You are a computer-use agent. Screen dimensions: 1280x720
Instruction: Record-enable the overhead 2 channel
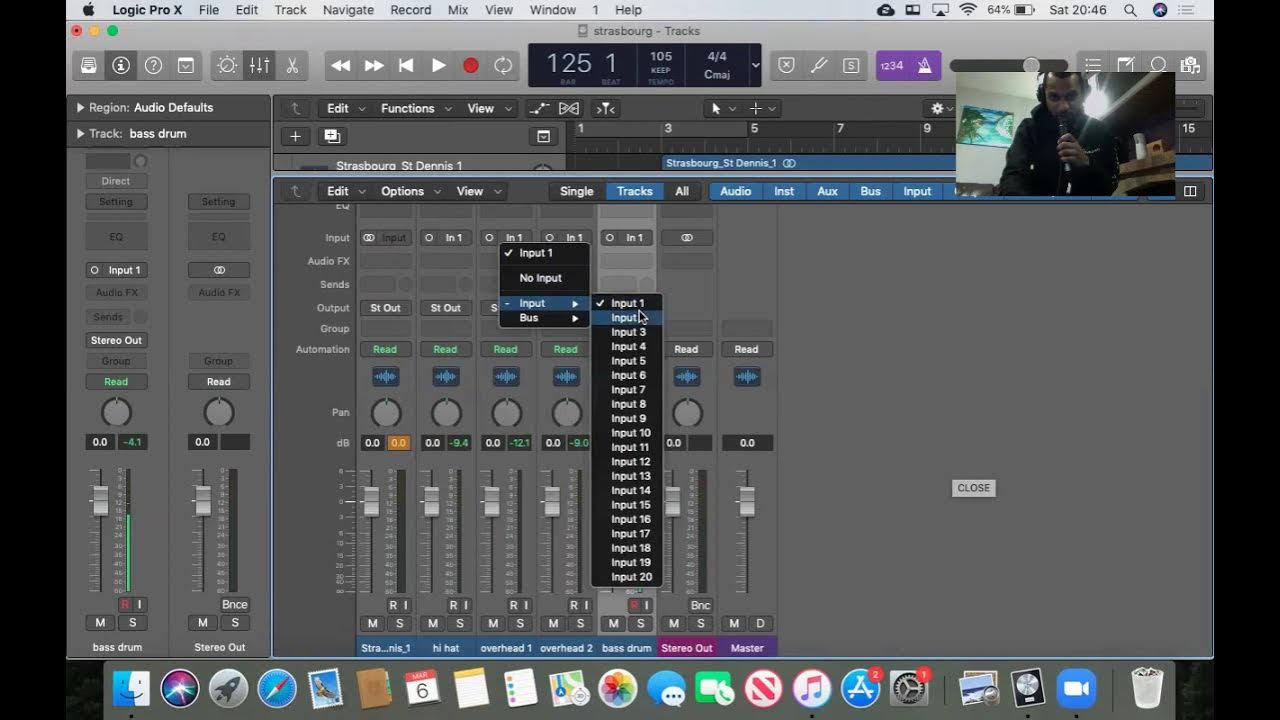coord(574,606)
